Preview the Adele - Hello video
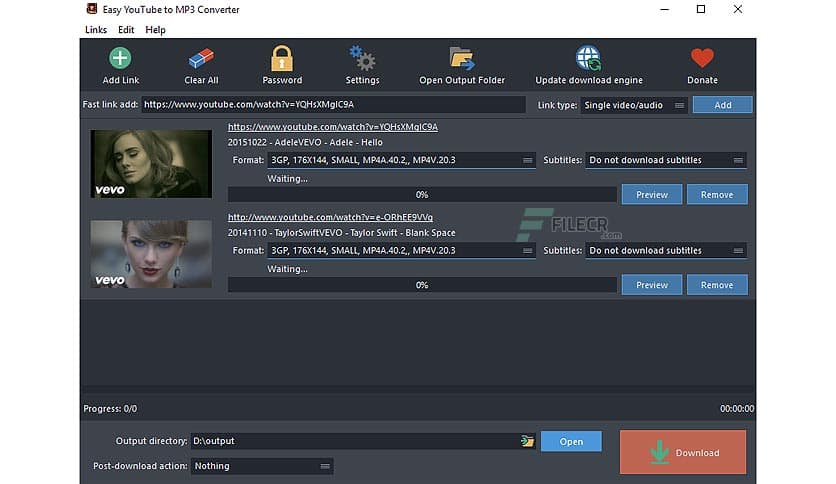This screenshot has width=836, height=484. pos(652,195)
